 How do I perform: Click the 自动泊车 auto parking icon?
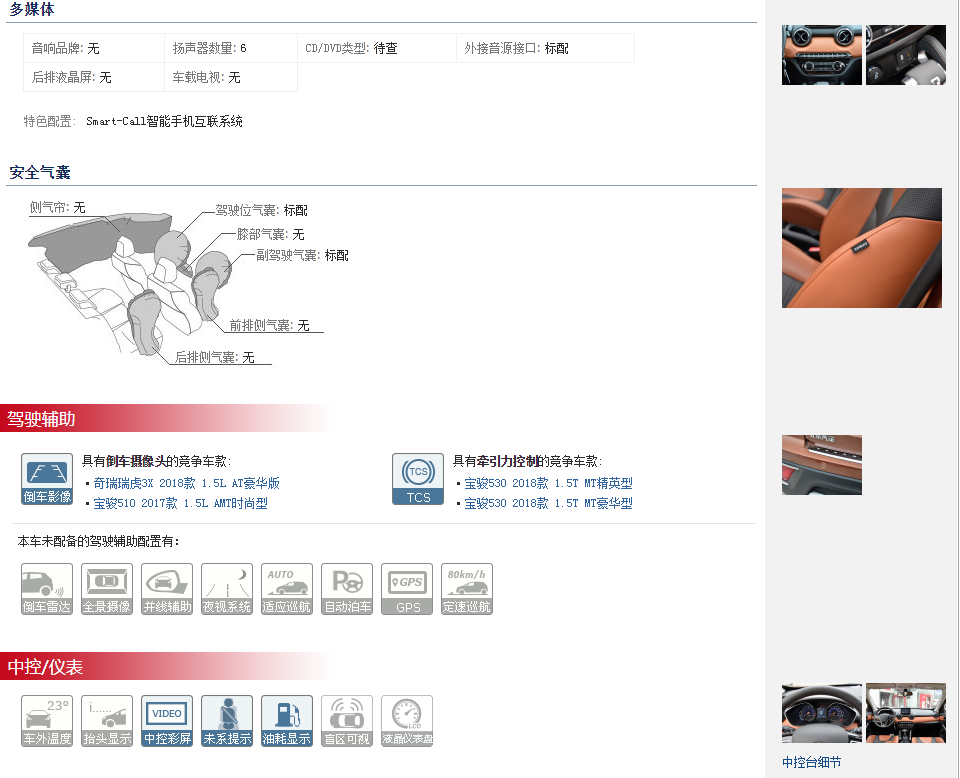pyautogui.click(x=347, y=589)
